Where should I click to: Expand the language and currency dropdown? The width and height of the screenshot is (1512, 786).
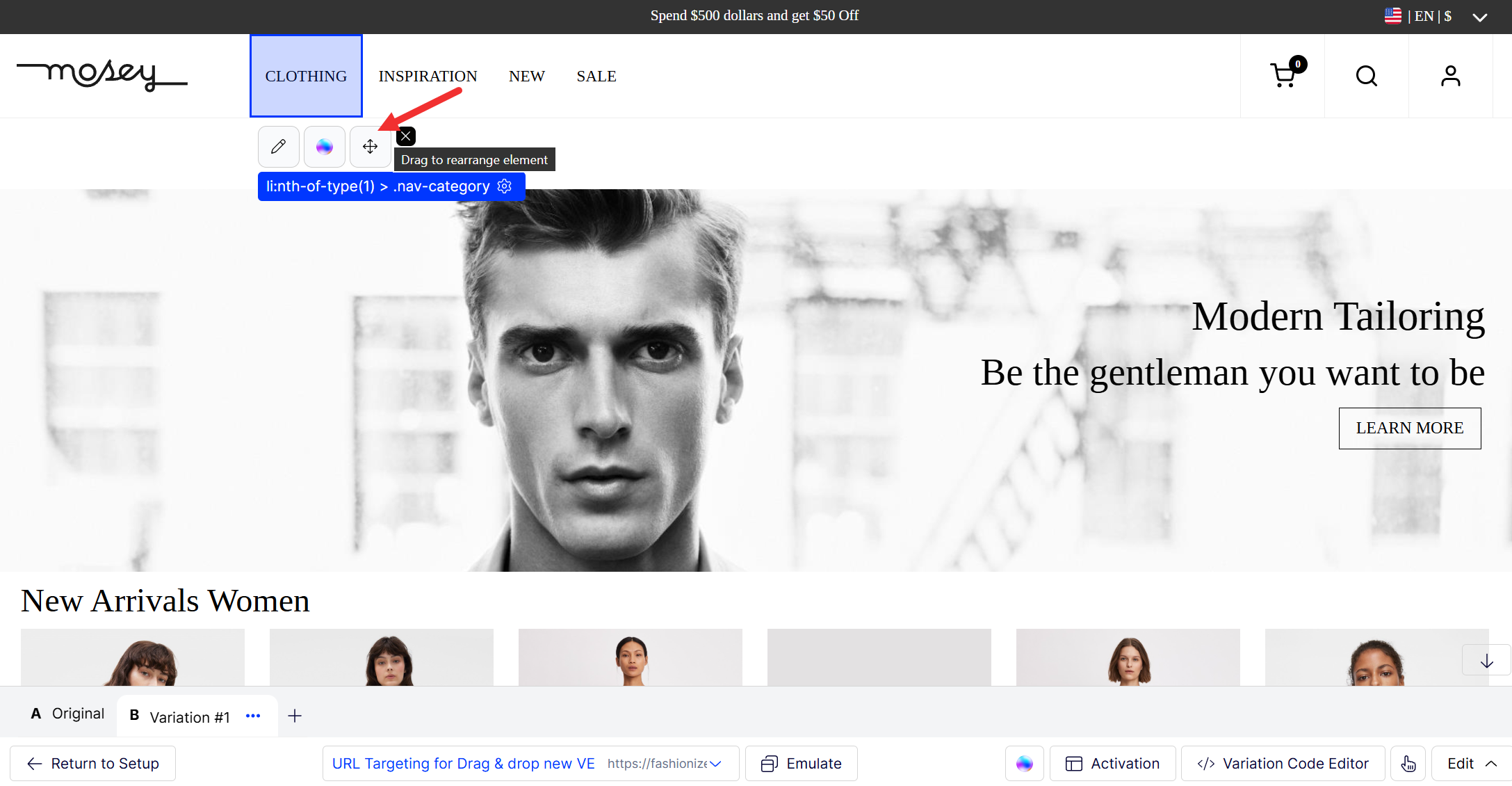1479,17
